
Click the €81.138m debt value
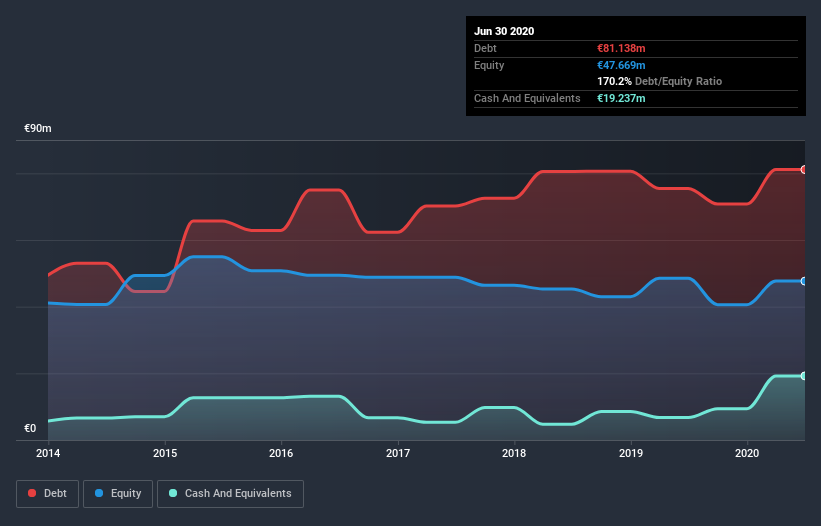coord(621,48)
